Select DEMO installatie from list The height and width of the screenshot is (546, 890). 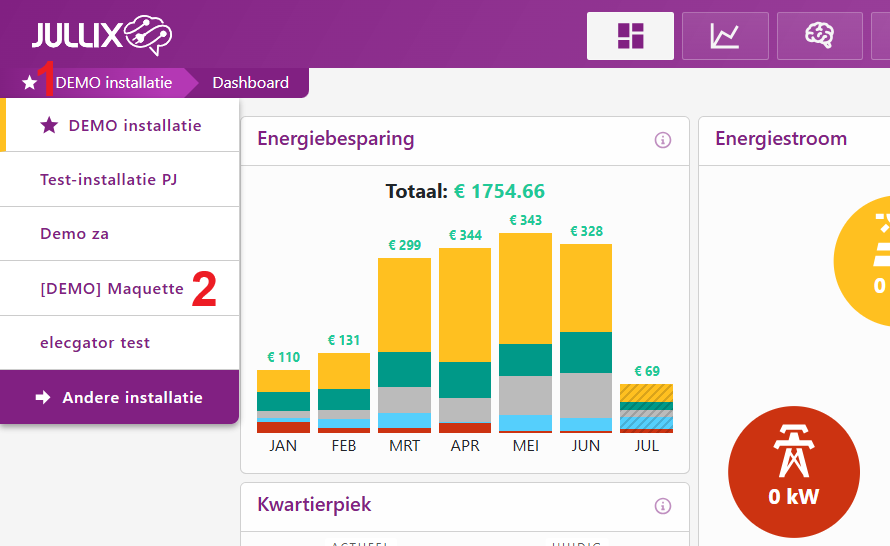[x=134, y=126]
